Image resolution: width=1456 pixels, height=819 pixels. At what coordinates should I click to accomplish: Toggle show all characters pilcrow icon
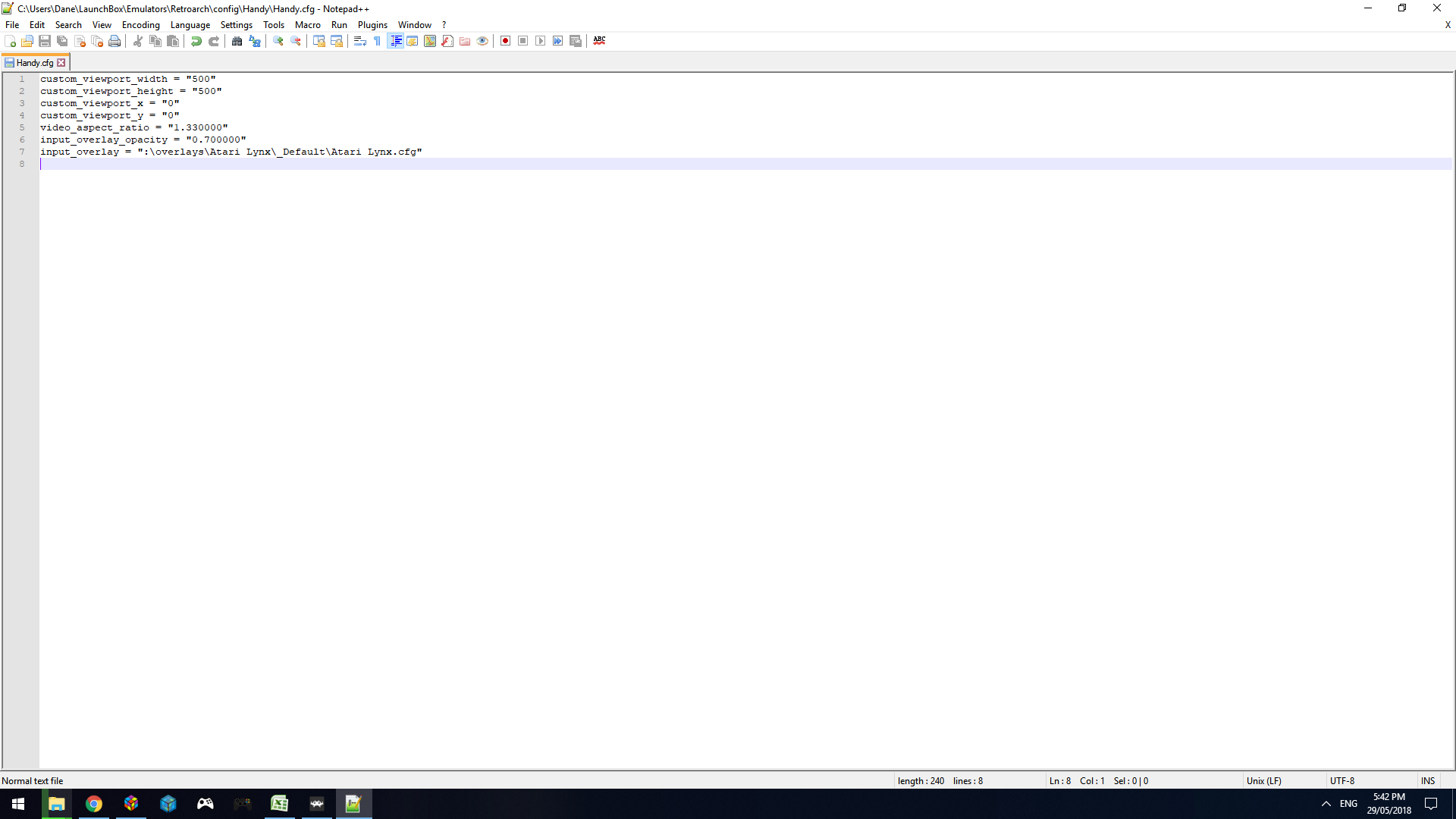coord(378,41)
